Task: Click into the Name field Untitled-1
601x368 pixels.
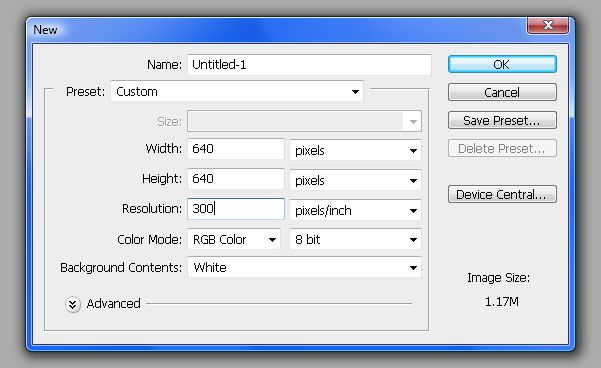Action: coord(309,64)
